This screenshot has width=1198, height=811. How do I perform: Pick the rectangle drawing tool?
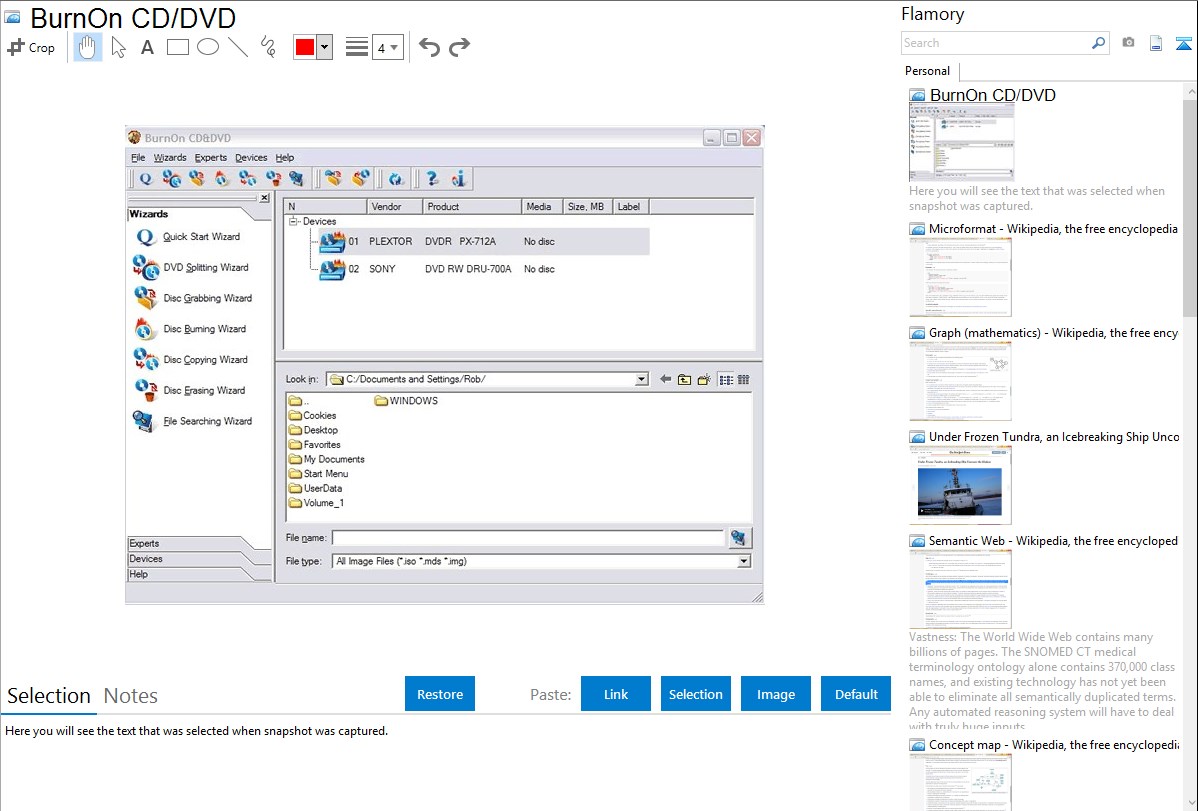pos(177,47)
